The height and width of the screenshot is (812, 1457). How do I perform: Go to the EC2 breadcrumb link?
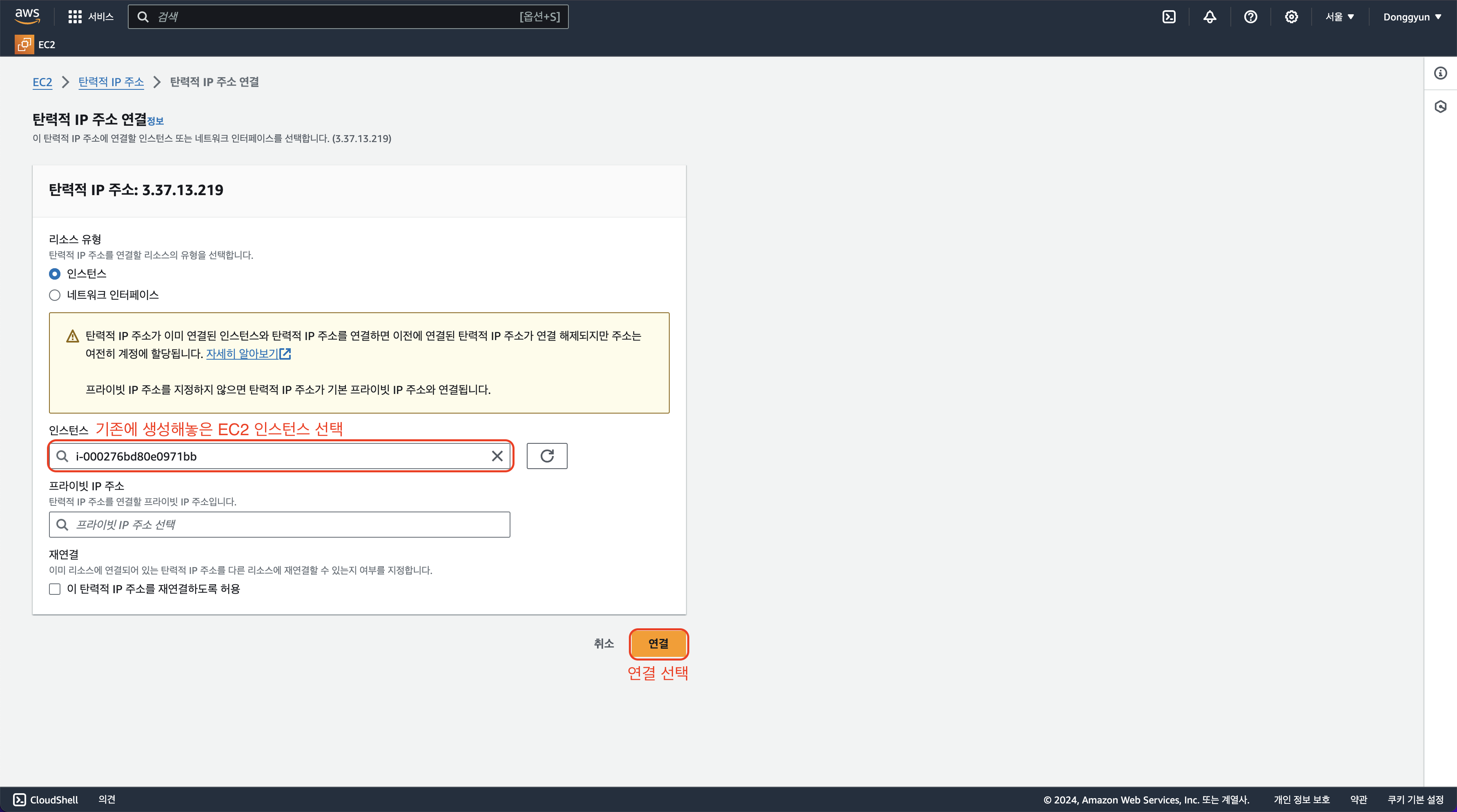(42, 82)
